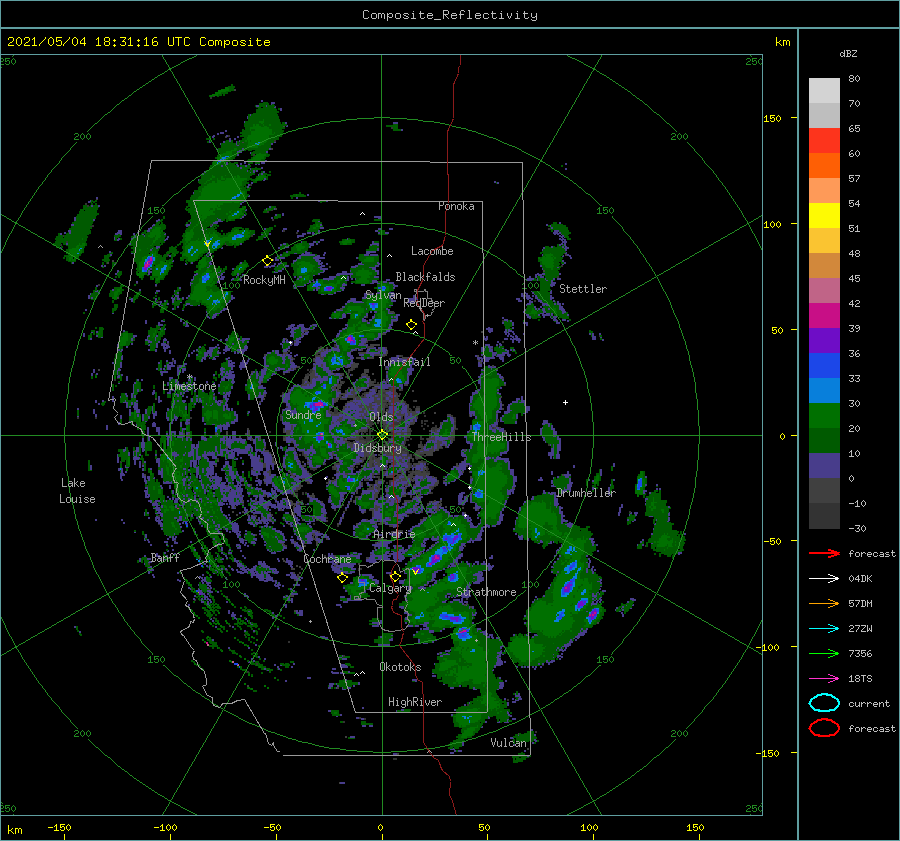Click the -50 value on bottom axis
Viewport: 900px width, 841px height.
[272, 827]
